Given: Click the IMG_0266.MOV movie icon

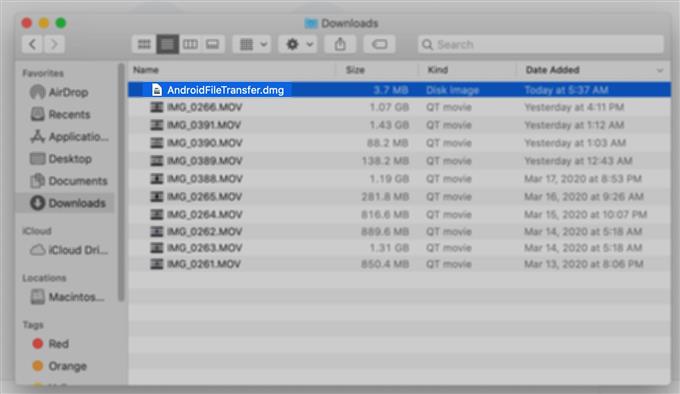Looking at the screenshot, I should coord(157,107).
